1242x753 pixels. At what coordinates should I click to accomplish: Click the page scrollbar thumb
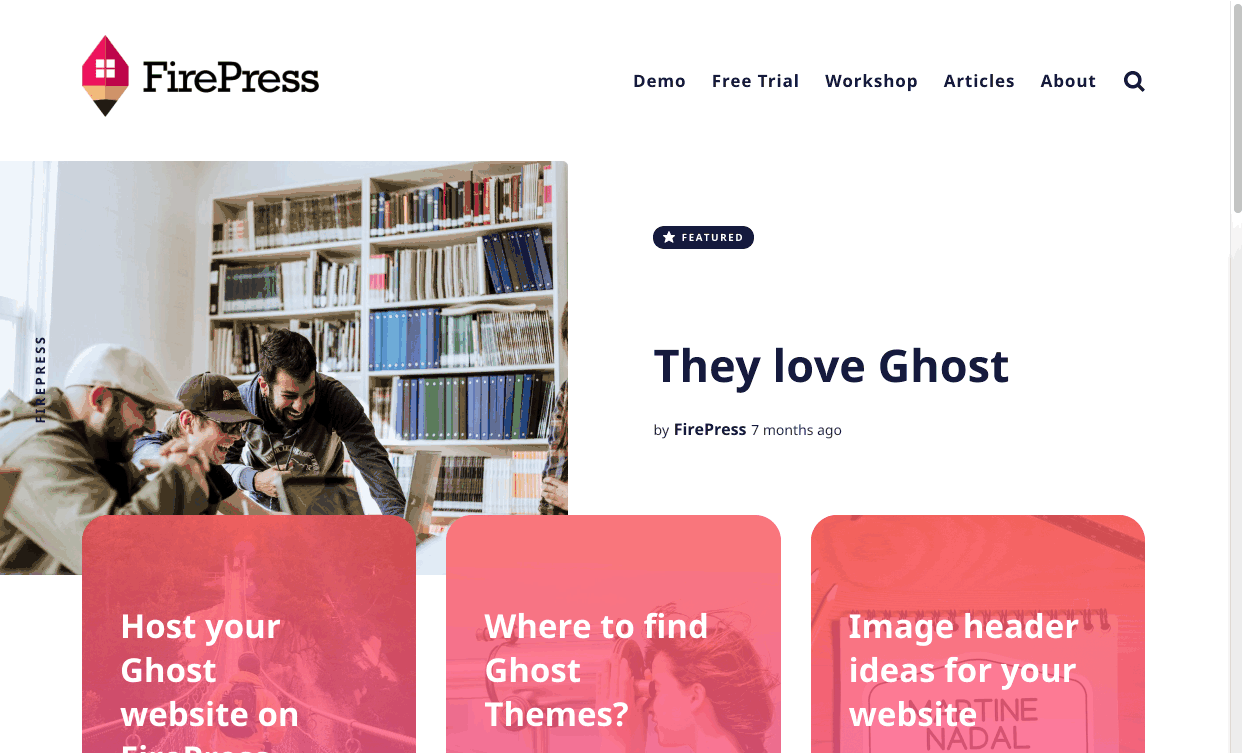click(1237, 108)
